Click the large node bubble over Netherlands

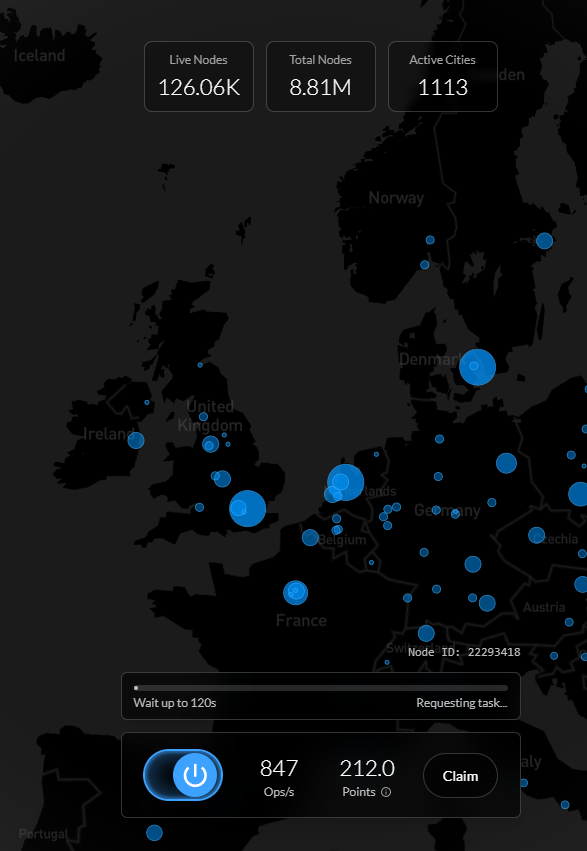tap(346, 482)
